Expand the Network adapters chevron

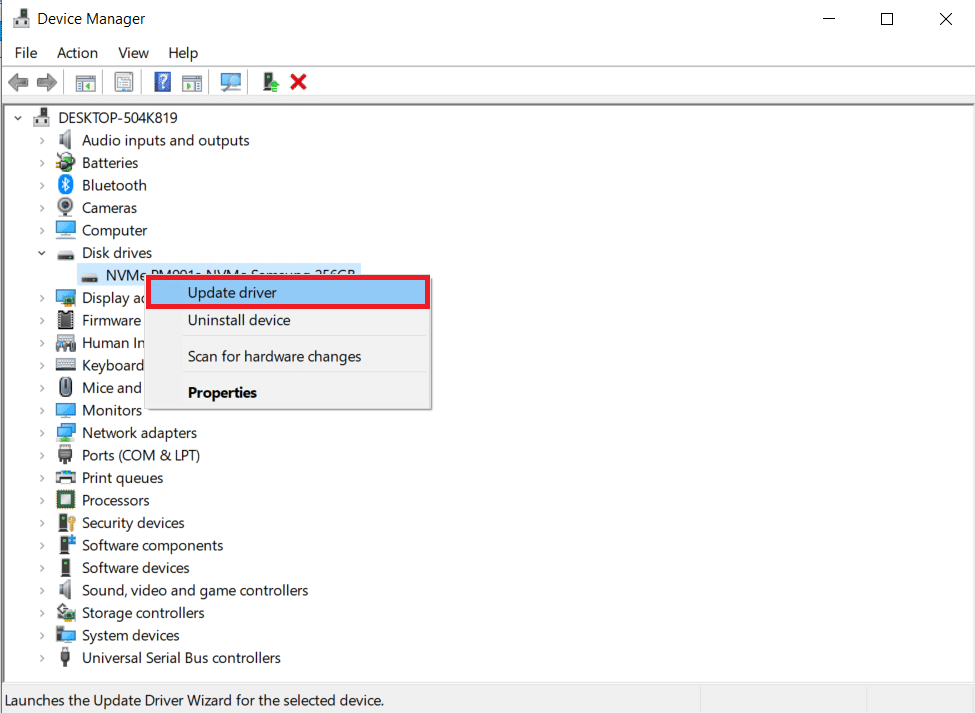pyautogui.click(x=42, y=433)
